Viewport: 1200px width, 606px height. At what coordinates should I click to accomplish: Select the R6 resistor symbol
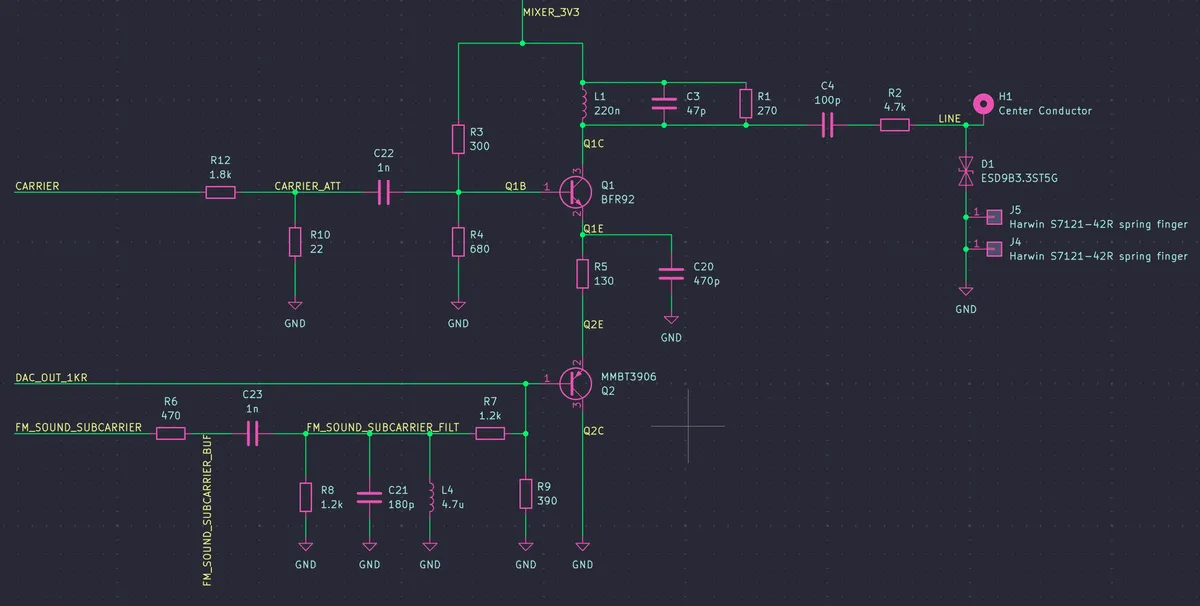[171, 433]
